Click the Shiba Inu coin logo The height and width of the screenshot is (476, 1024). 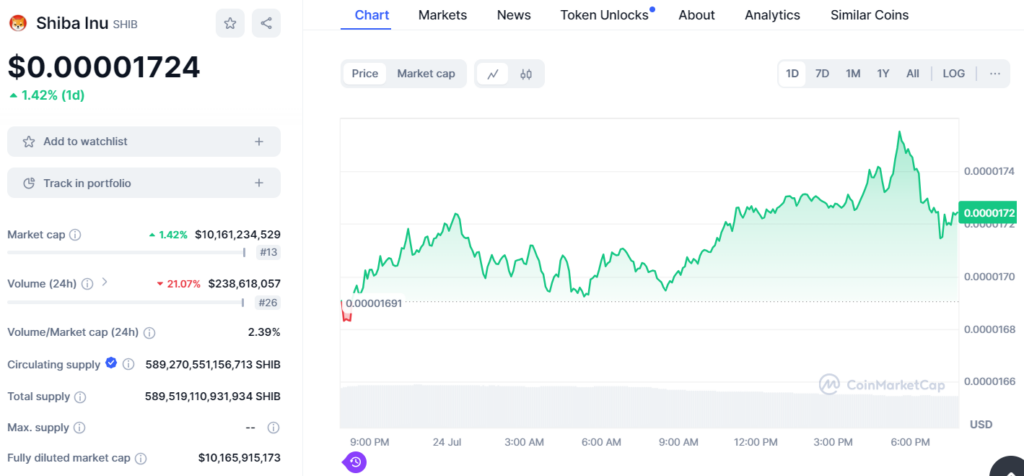(18, 24)
